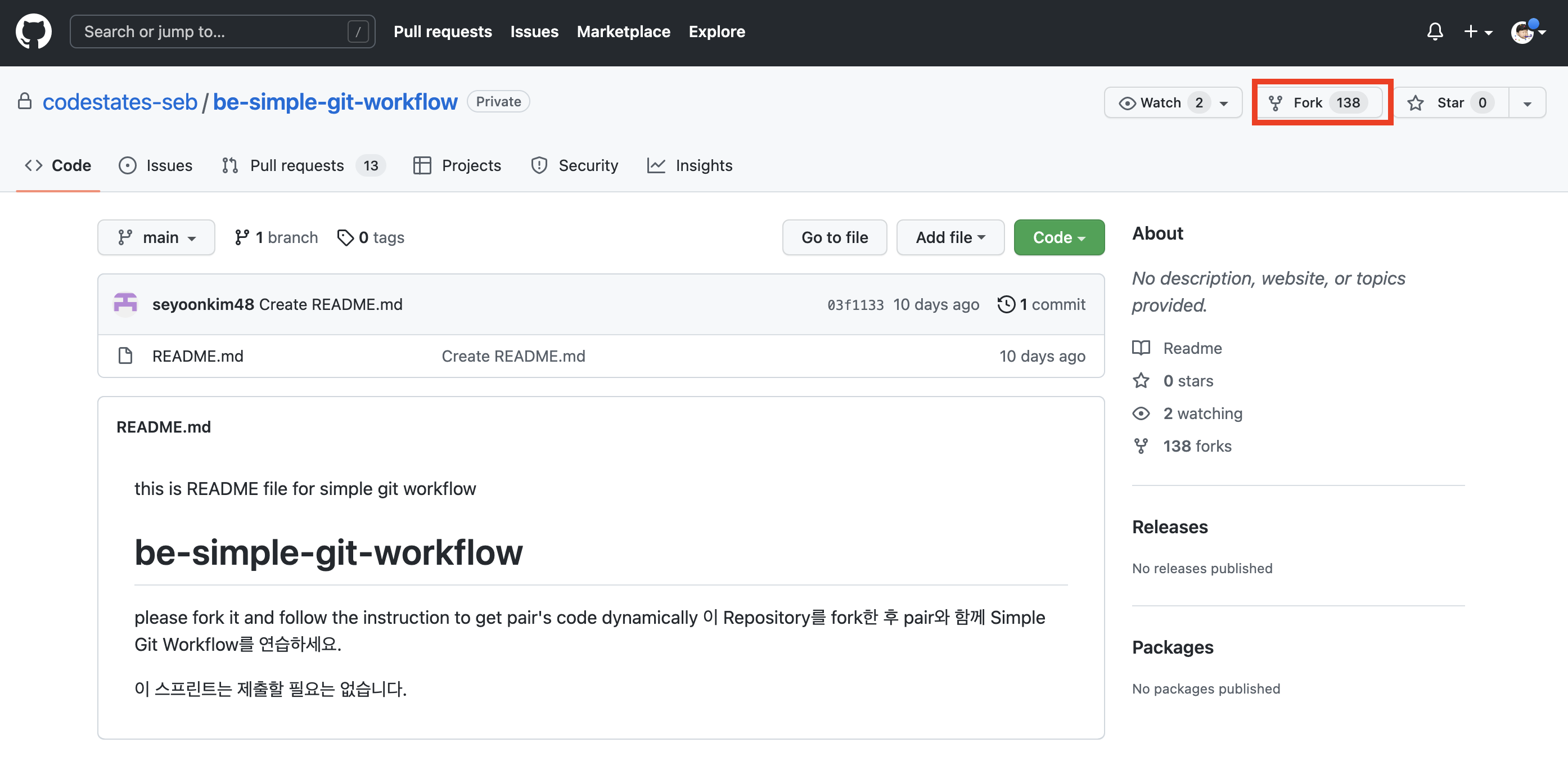The height and width of the screenshot is (774, 1568).
Task: Open the Releases heading link
Action: point(1169,526)
